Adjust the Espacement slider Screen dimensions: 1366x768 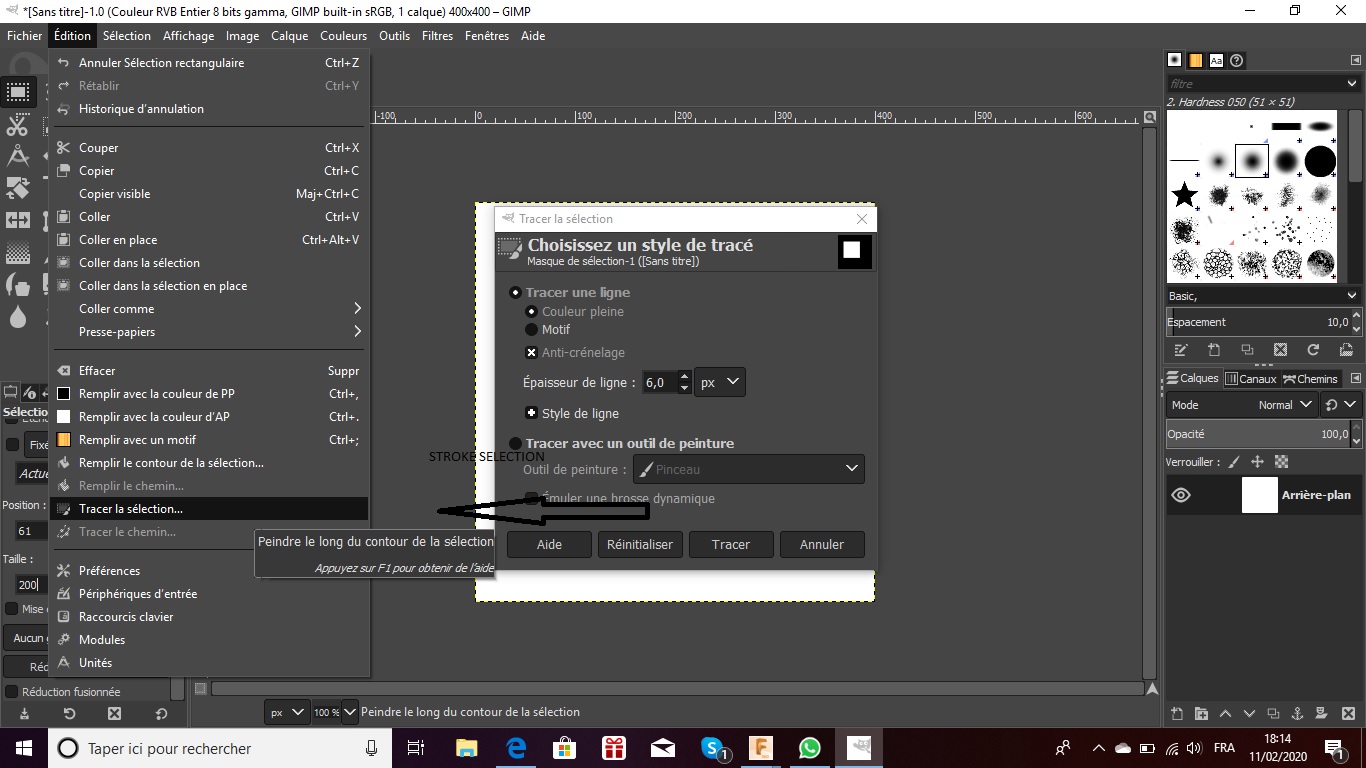[x=1257, y=322]
